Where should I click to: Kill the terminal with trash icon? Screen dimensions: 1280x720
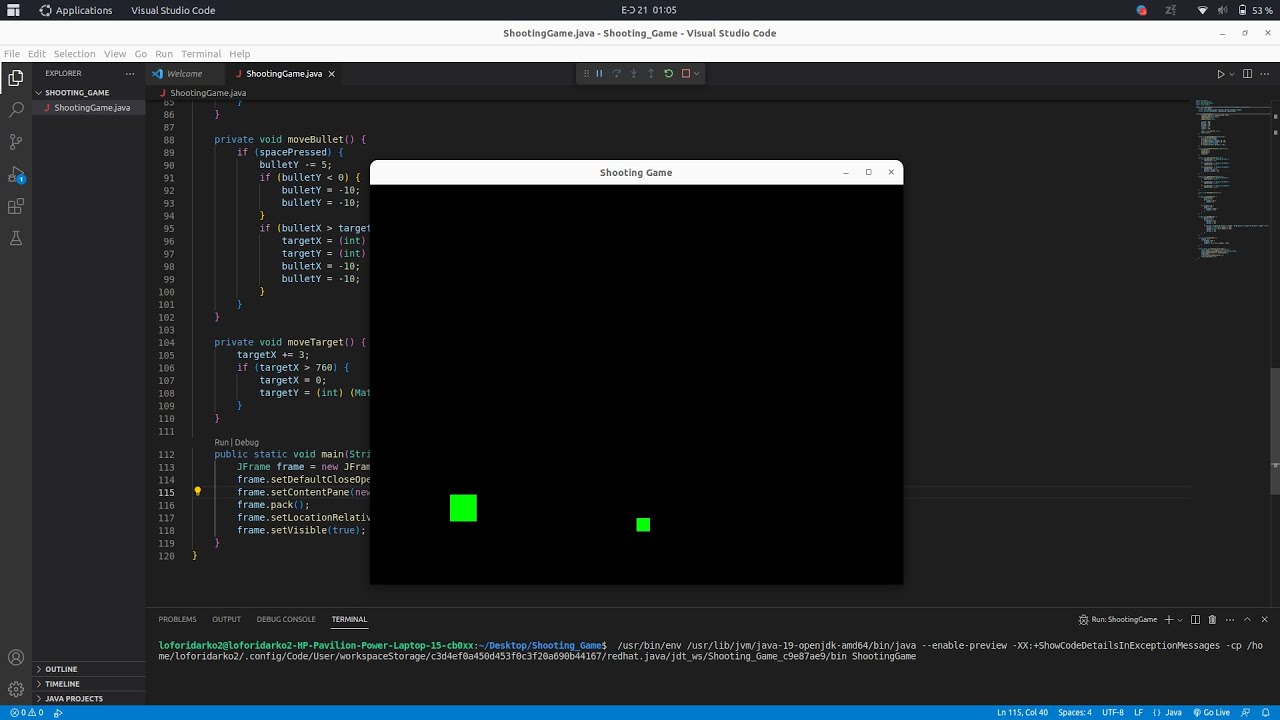point(1212,620)
